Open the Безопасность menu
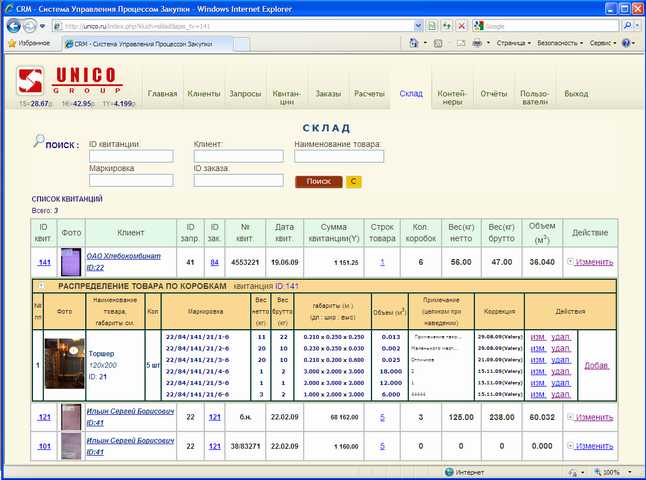Image resolution: width=646 pixels, height=480 pixels. (559, 43)
